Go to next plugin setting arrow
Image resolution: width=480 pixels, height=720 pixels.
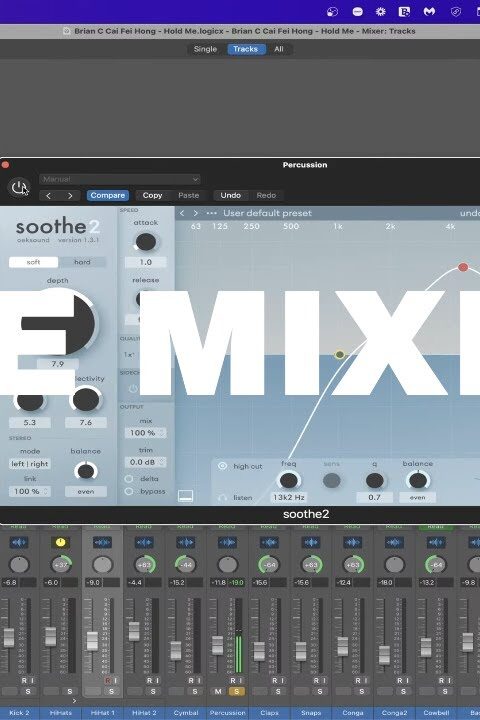[x=70, y=196]
